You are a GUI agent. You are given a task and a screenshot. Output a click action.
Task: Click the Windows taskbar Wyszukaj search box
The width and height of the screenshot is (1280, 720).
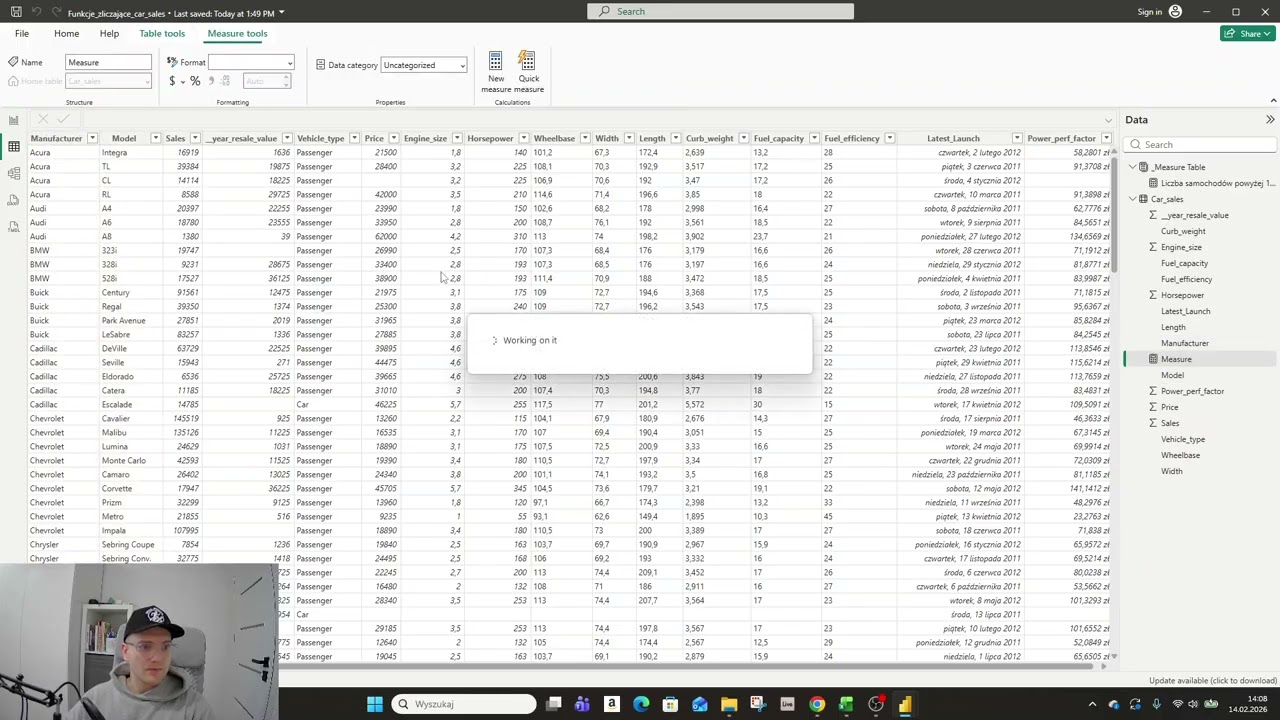(x=463, y=704)
